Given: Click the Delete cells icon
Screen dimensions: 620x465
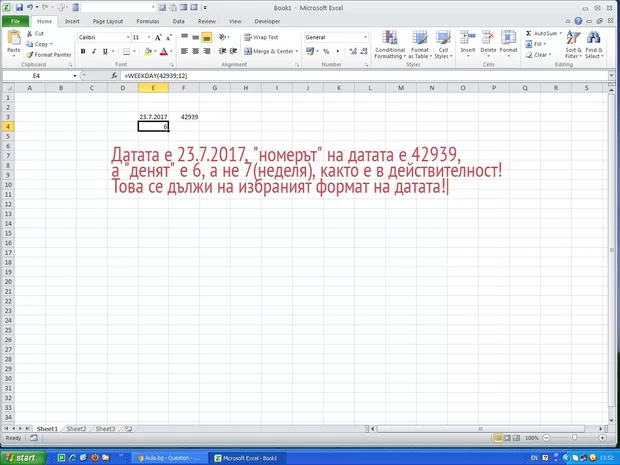Looking at the screenshot, I should 488,45.
